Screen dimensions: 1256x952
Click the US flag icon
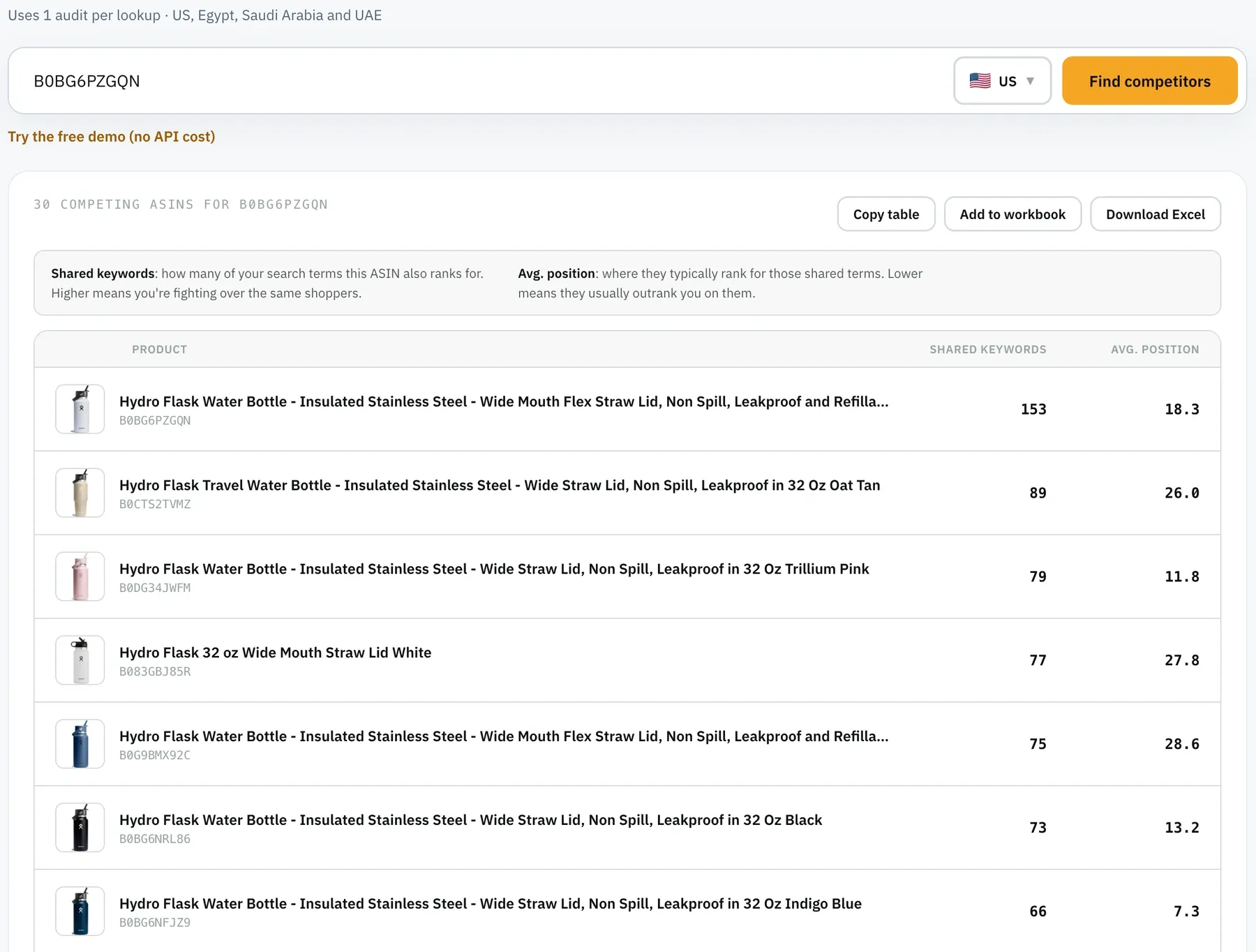[x=980, y=81]
